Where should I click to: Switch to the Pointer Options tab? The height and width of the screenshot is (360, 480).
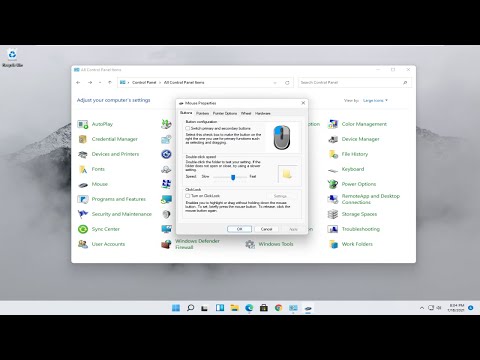pos(225,114)
